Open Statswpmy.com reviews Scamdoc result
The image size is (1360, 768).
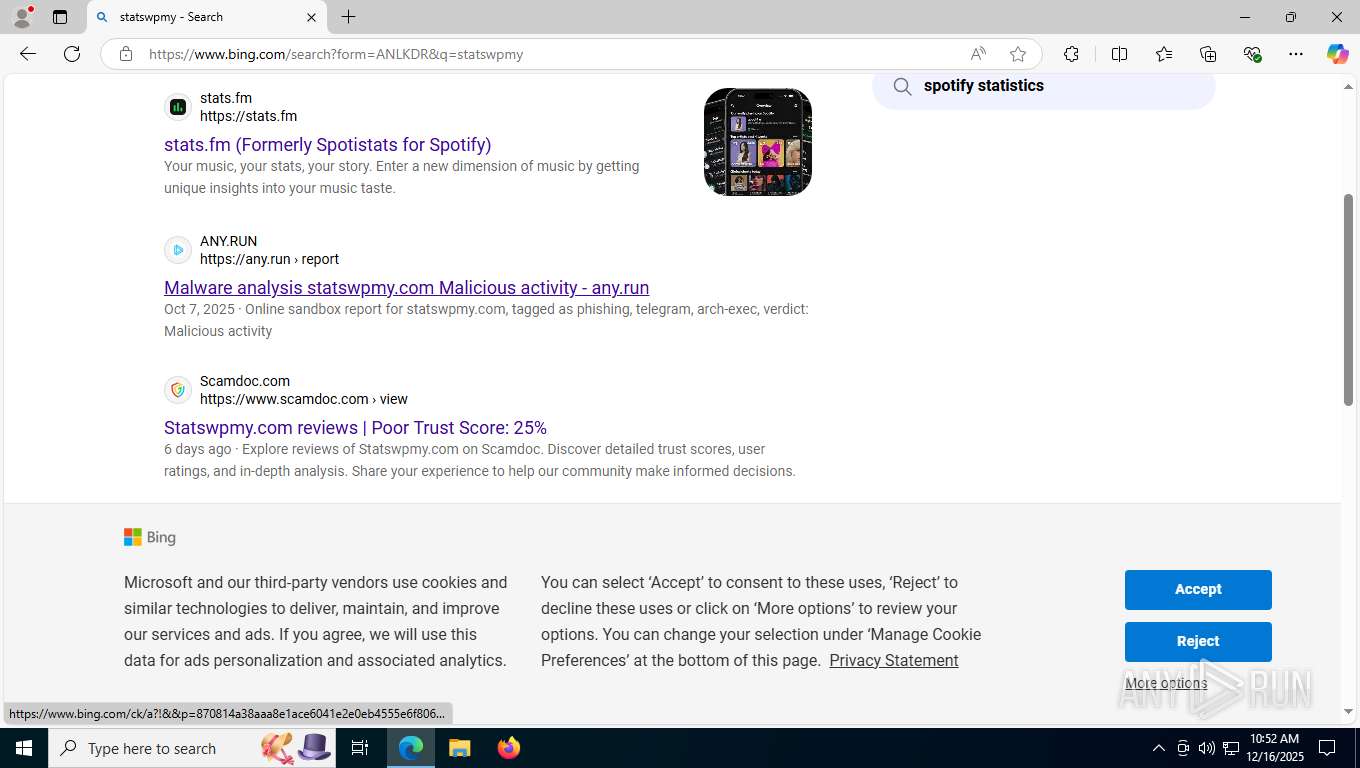click(x=355, y=428)
